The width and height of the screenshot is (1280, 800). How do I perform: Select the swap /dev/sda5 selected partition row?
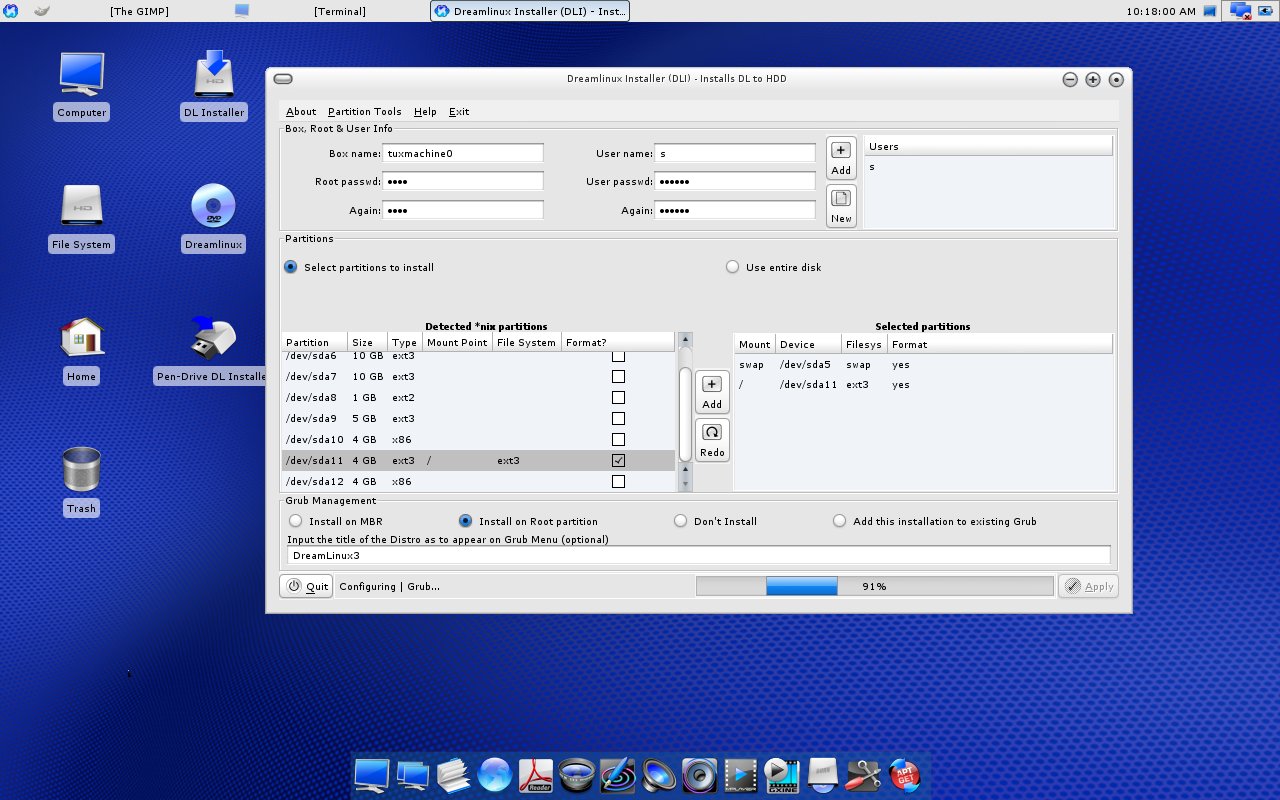(923, 365)
